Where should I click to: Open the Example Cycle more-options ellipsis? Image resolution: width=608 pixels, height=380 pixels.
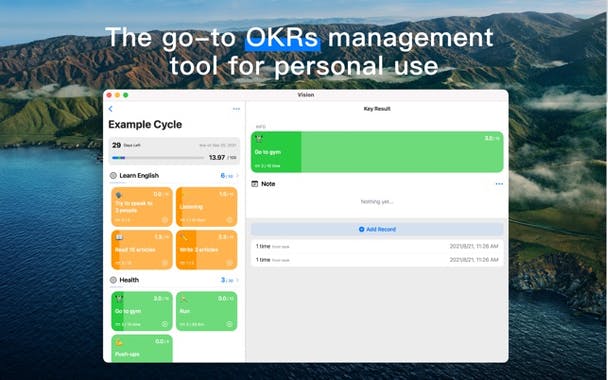[x=236, y=109]
